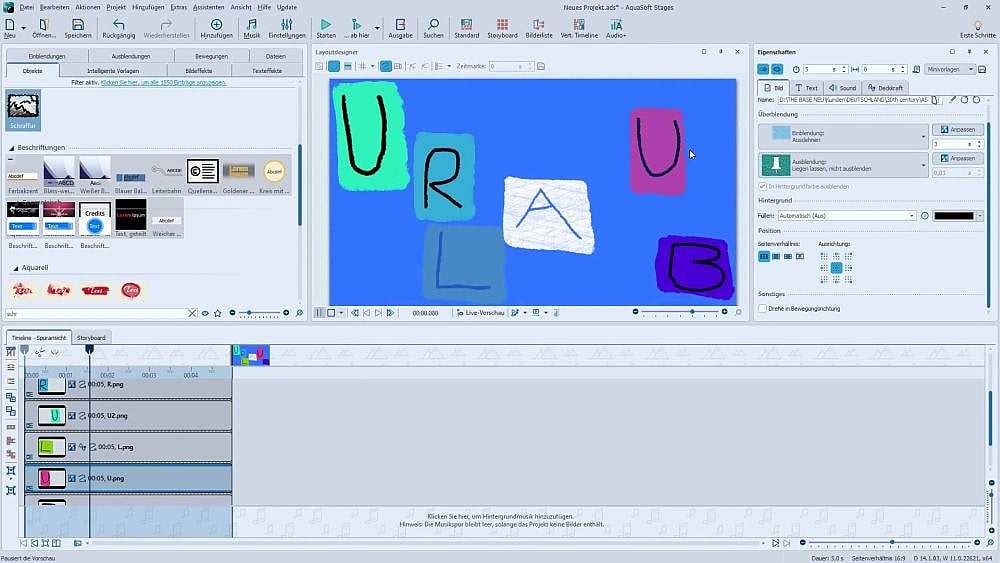Start playback with the Starten button

pyautogui.click(x=326, y=24)
